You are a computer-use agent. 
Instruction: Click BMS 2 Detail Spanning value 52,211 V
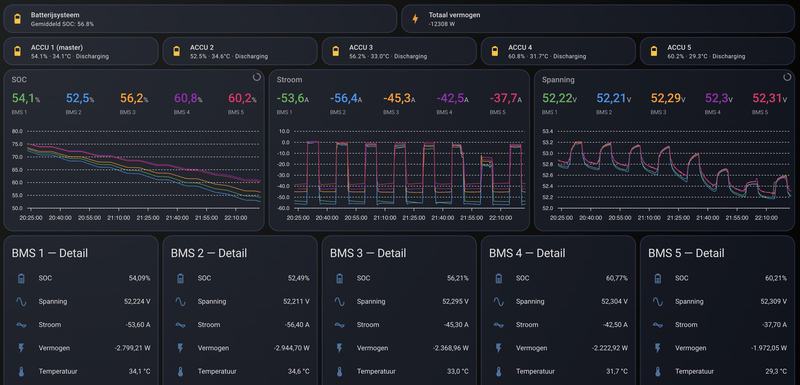click(296, 301)
